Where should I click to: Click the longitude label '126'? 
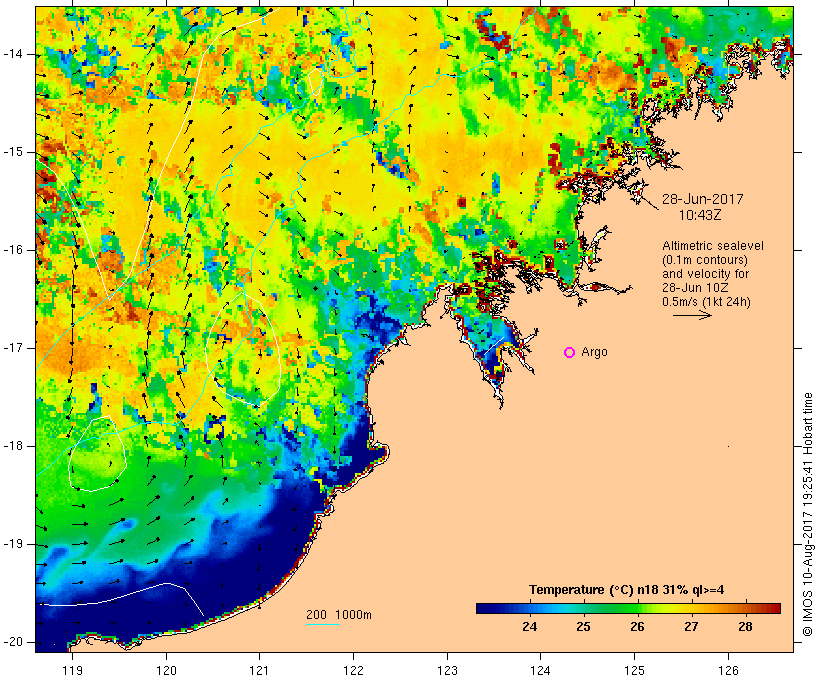[x=728, y=670]
